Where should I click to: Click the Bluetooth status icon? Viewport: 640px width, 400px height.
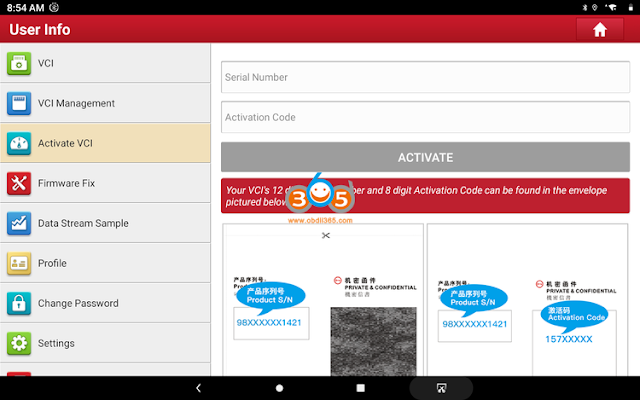pos(584,7)
